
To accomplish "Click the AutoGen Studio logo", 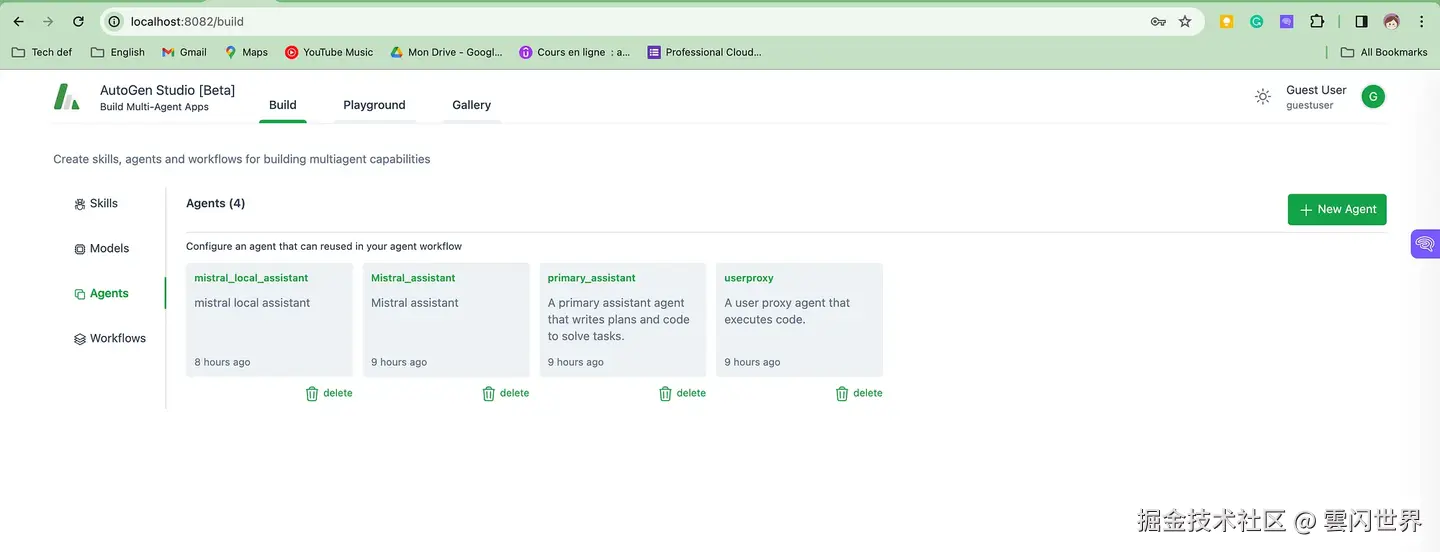I will [66, 97].
